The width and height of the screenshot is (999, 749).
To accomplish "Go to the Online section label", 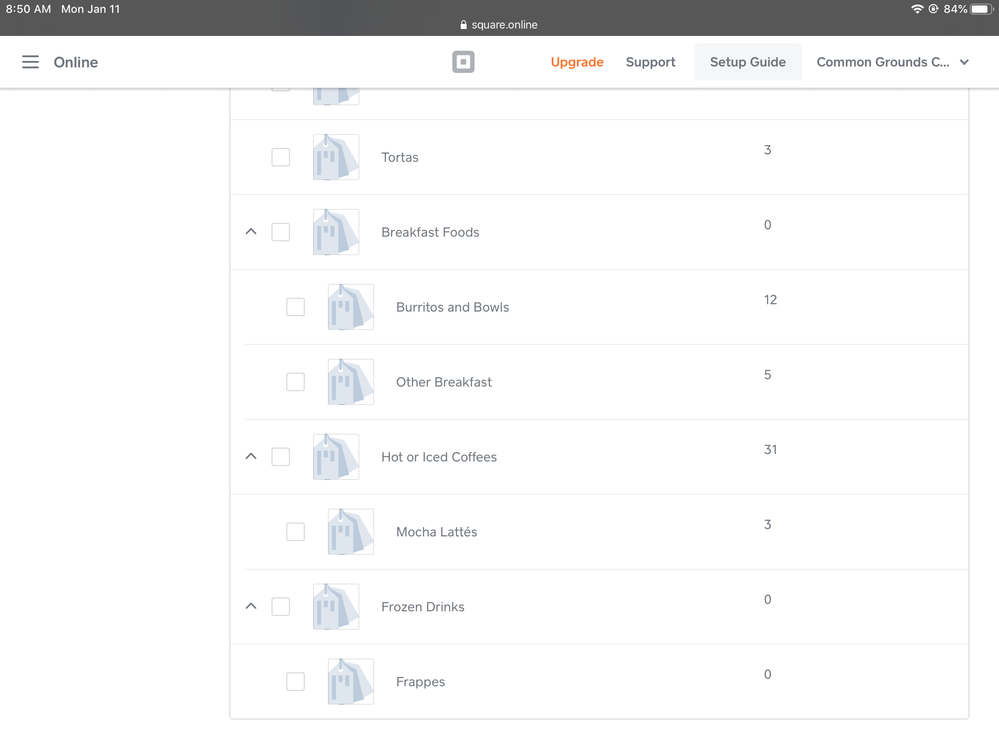I will (x=76, y=62).
